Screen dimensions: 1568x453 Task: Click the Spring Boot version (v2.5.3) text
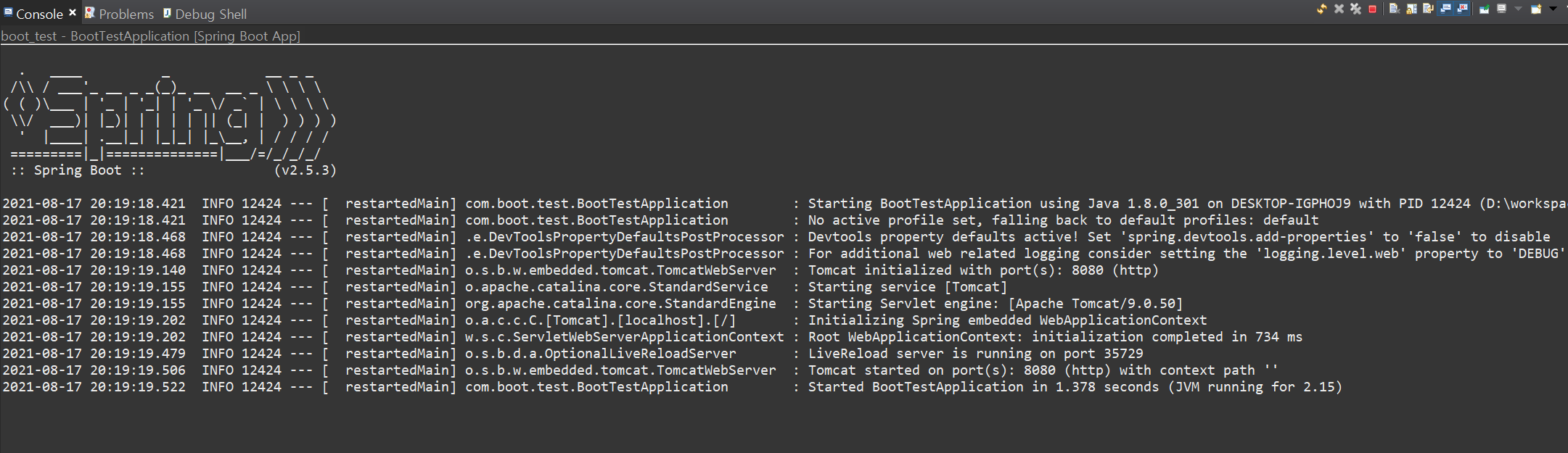pyautogui.click(x=305, y=170)
